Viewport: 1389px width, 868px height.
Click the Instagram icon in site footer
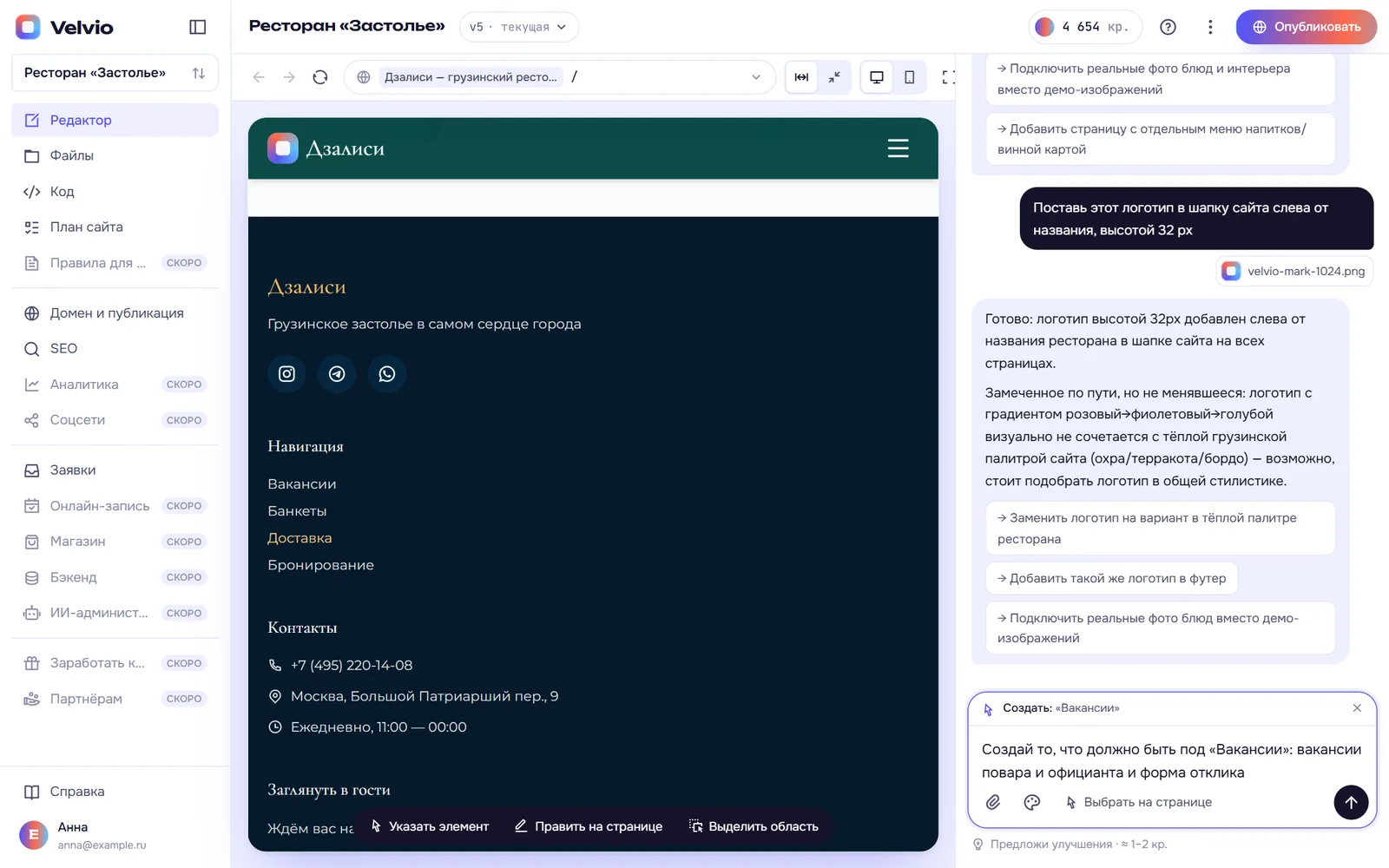[286, 374]
